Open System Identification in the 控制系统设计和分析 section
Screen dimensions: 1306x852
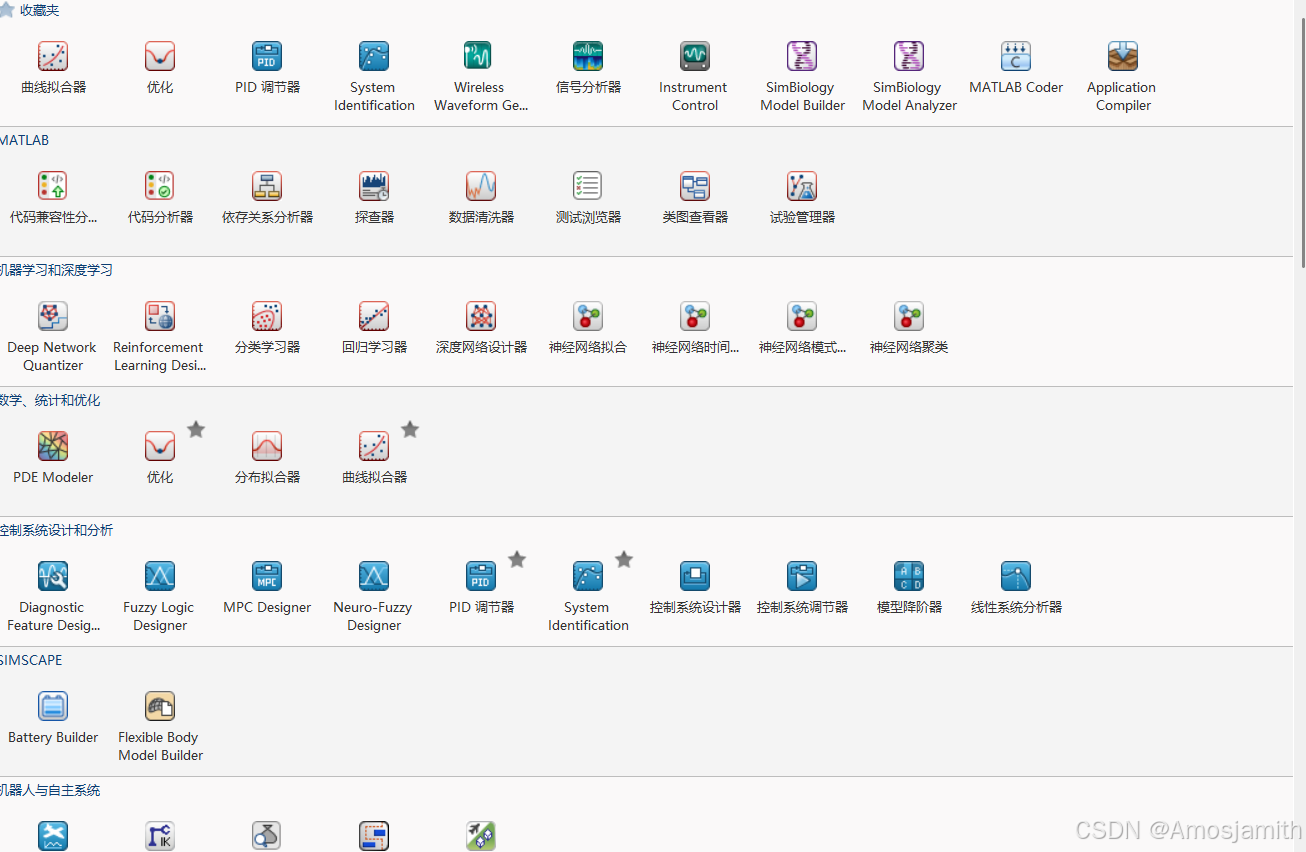[588, 597]
